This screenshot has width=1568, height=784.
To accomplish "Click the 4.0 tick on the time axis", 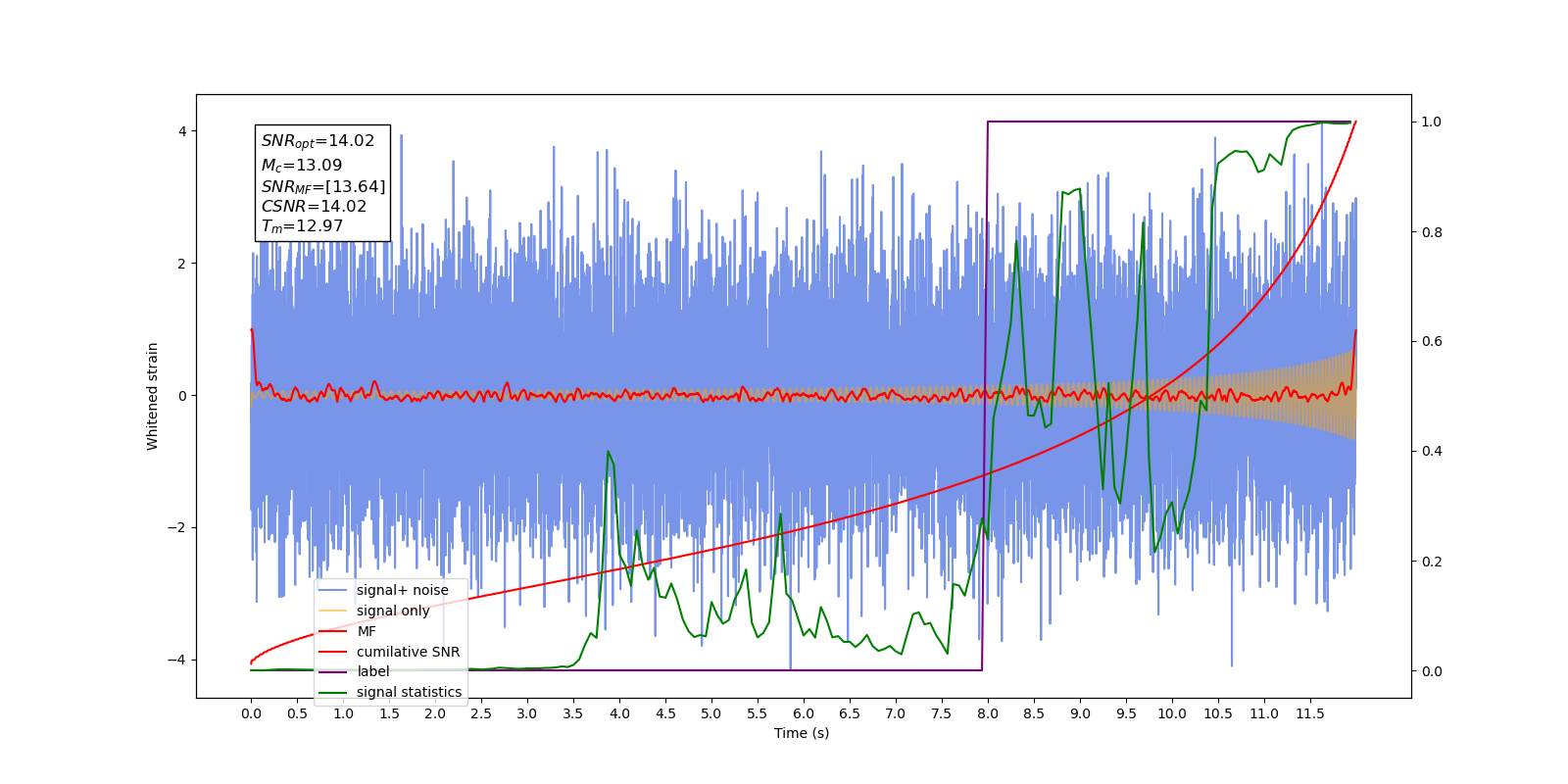I will [x=619, y=713].
